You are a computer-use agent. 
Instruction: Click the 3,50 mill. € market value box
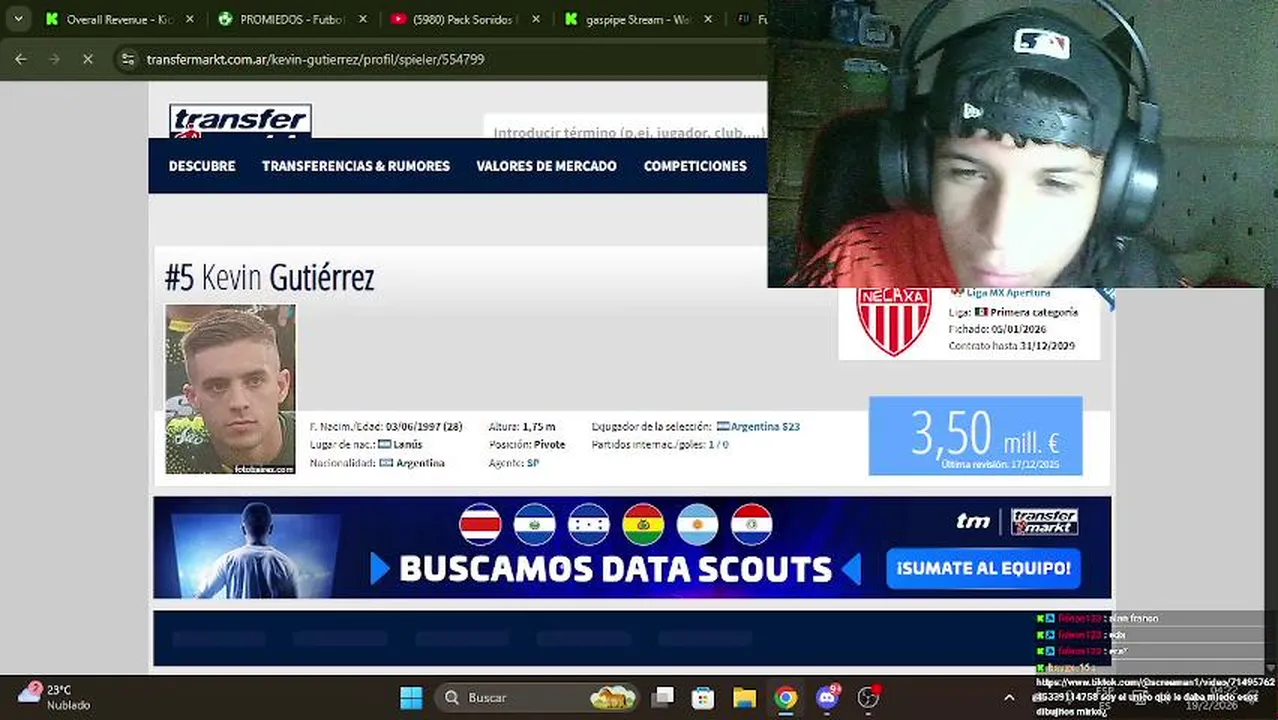coord(975,436)
